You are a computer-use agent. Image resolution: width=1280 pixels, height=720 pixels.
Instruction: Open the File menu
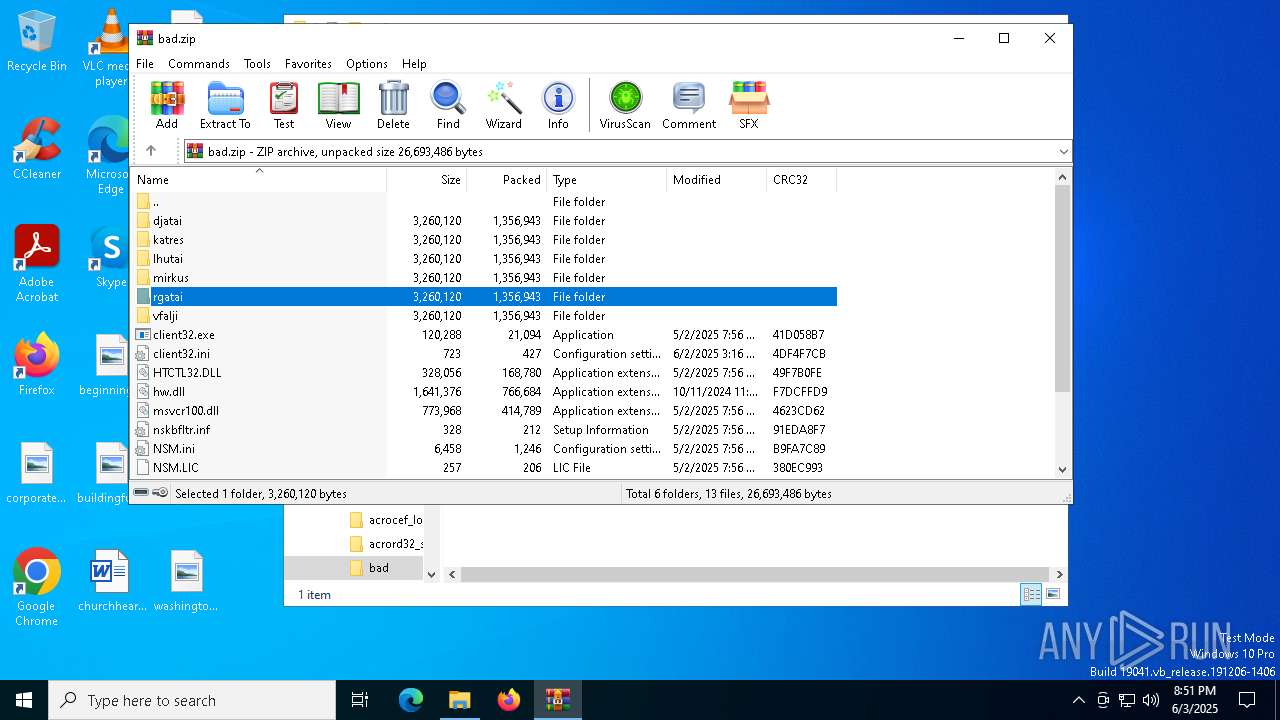click(x=145, y=63)
